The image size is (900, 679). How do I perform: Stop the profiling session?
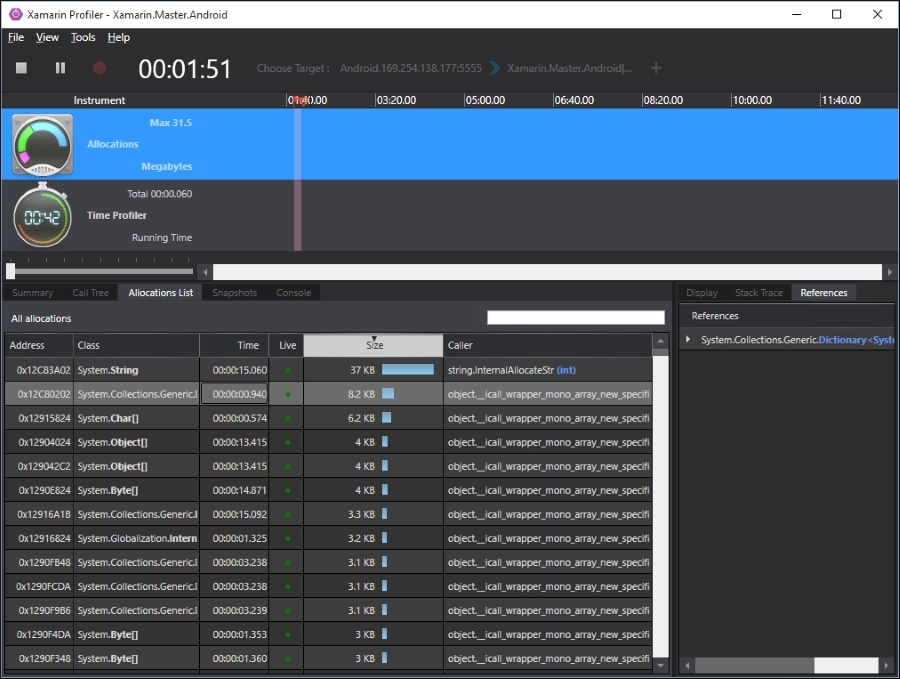(x=21, y=68)
